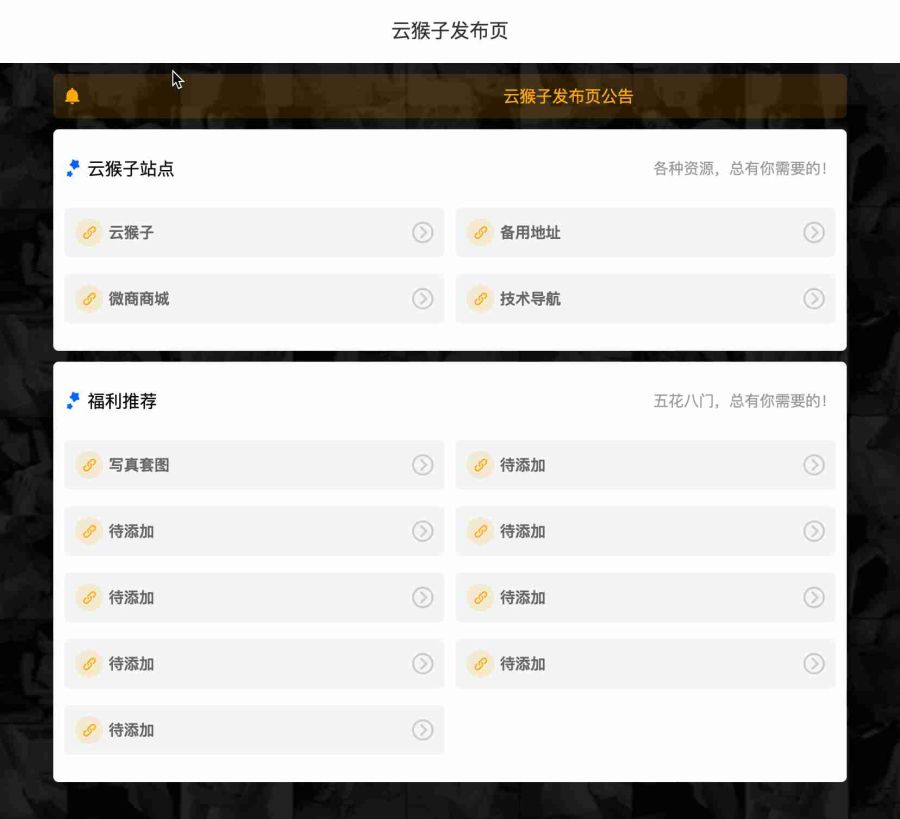The image size is (900, 819).
Task: Click the blue sparkle icon beside 福利推荐
Action: click(71, 401)
